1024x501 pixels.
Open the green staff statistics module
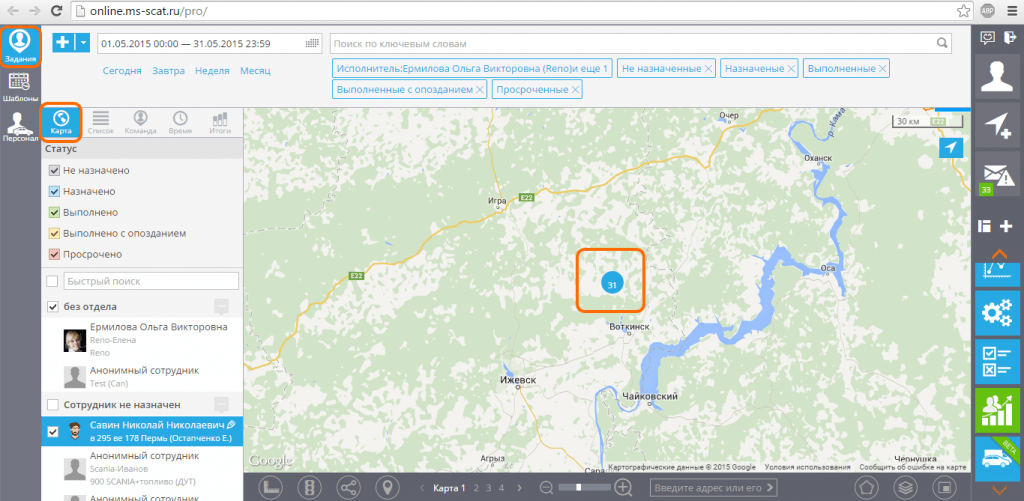coord(997,410)
